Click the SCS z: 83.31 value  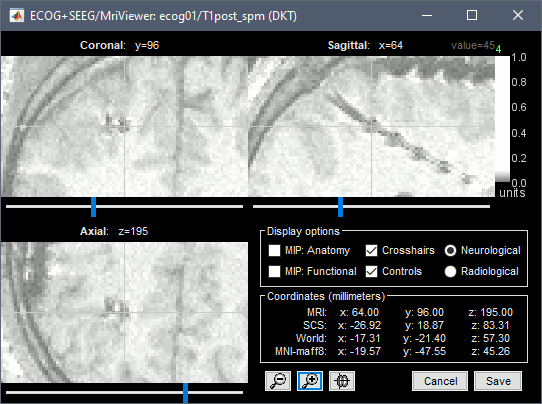[x=490, y=325]
